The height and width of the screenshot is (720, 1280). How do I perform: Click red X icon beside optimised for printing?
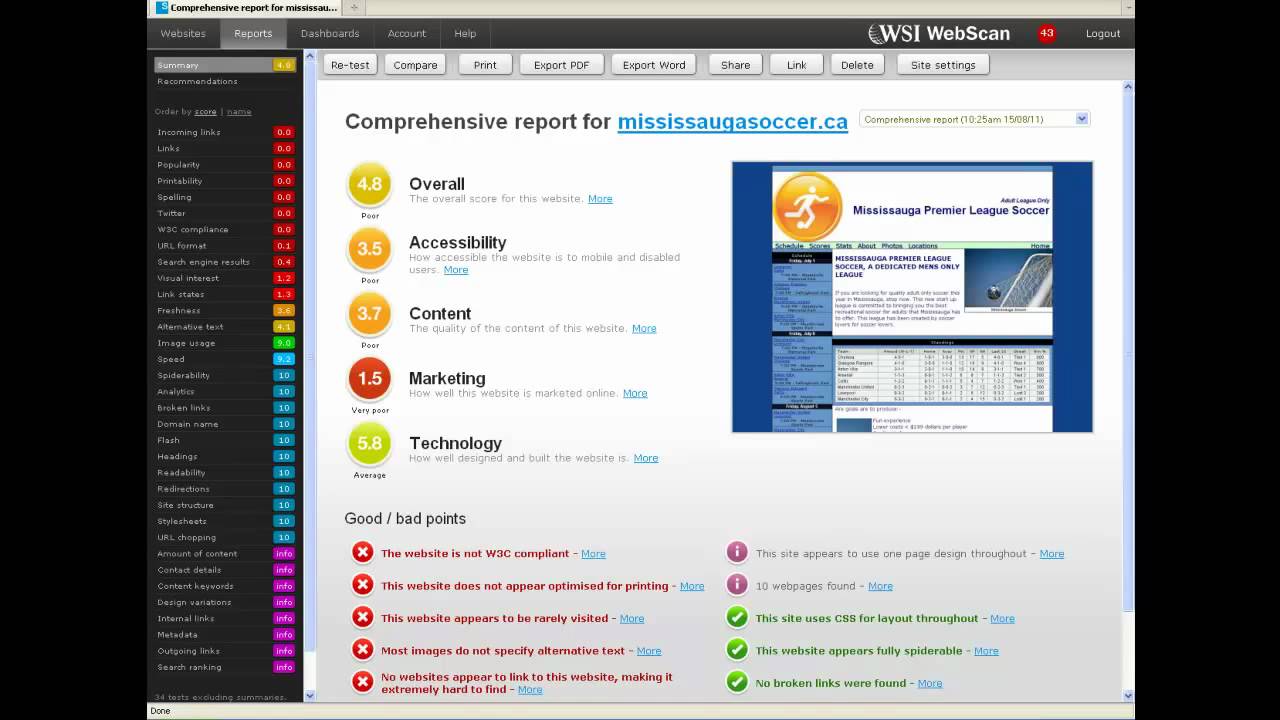(x=362, y=585)
